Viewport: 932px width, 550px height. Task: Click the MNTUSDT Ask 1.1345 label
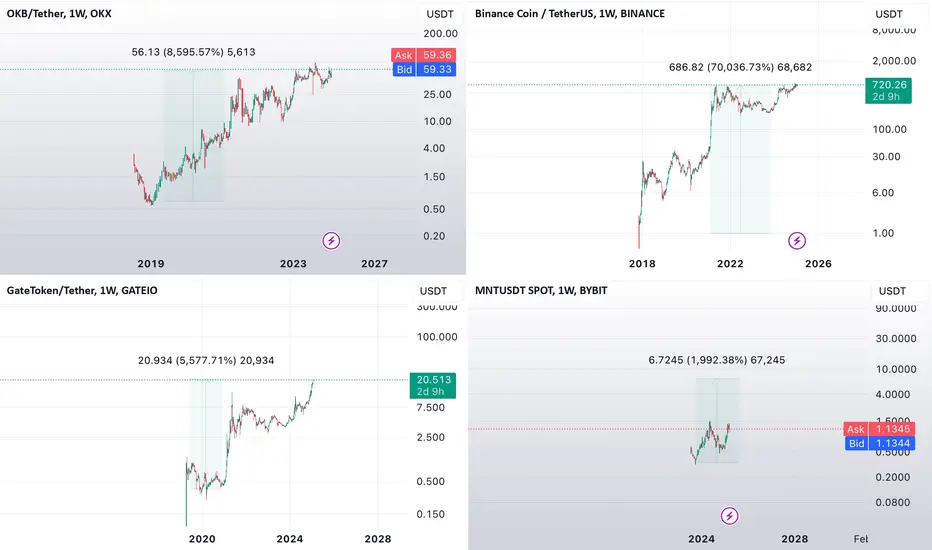point(877,429)
